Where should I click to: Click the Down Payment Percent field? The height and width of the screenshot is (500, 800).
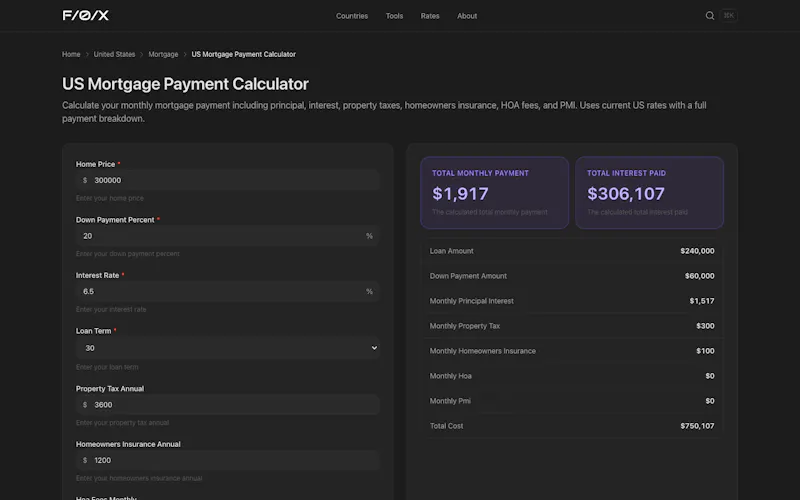(228, 236)
